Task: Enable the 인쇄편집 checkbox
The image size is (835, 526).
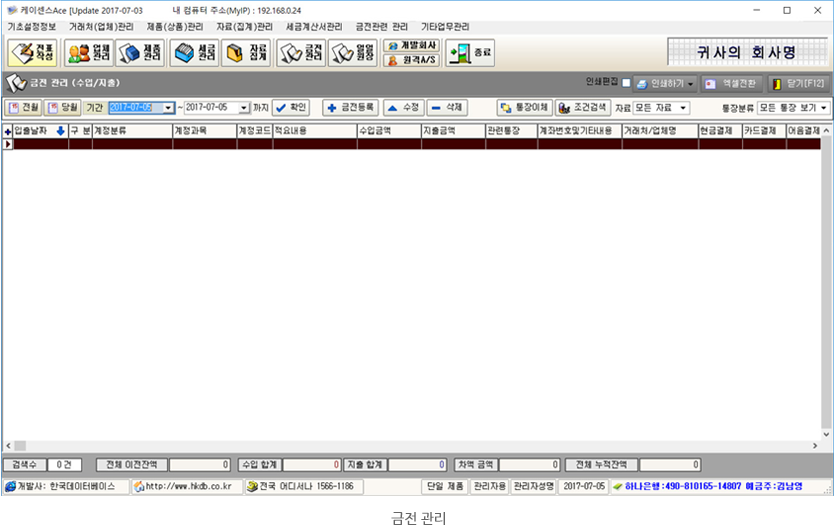Action: [x=626, y=83]
